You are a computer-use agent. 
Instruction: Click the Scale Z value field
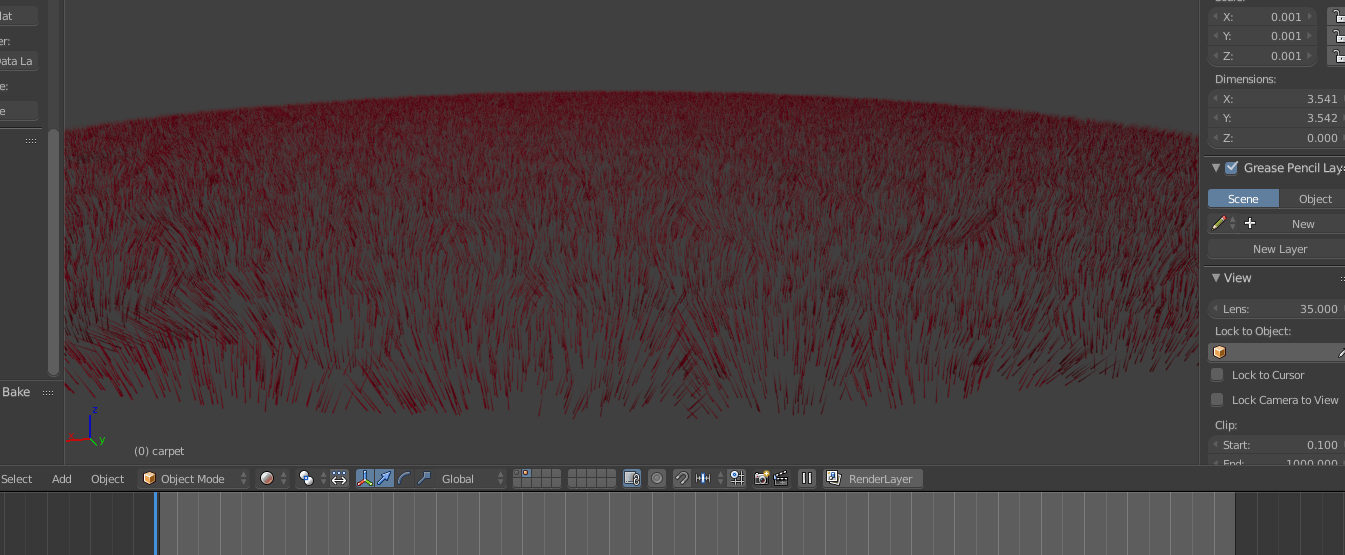click(x=1264, y=56)
